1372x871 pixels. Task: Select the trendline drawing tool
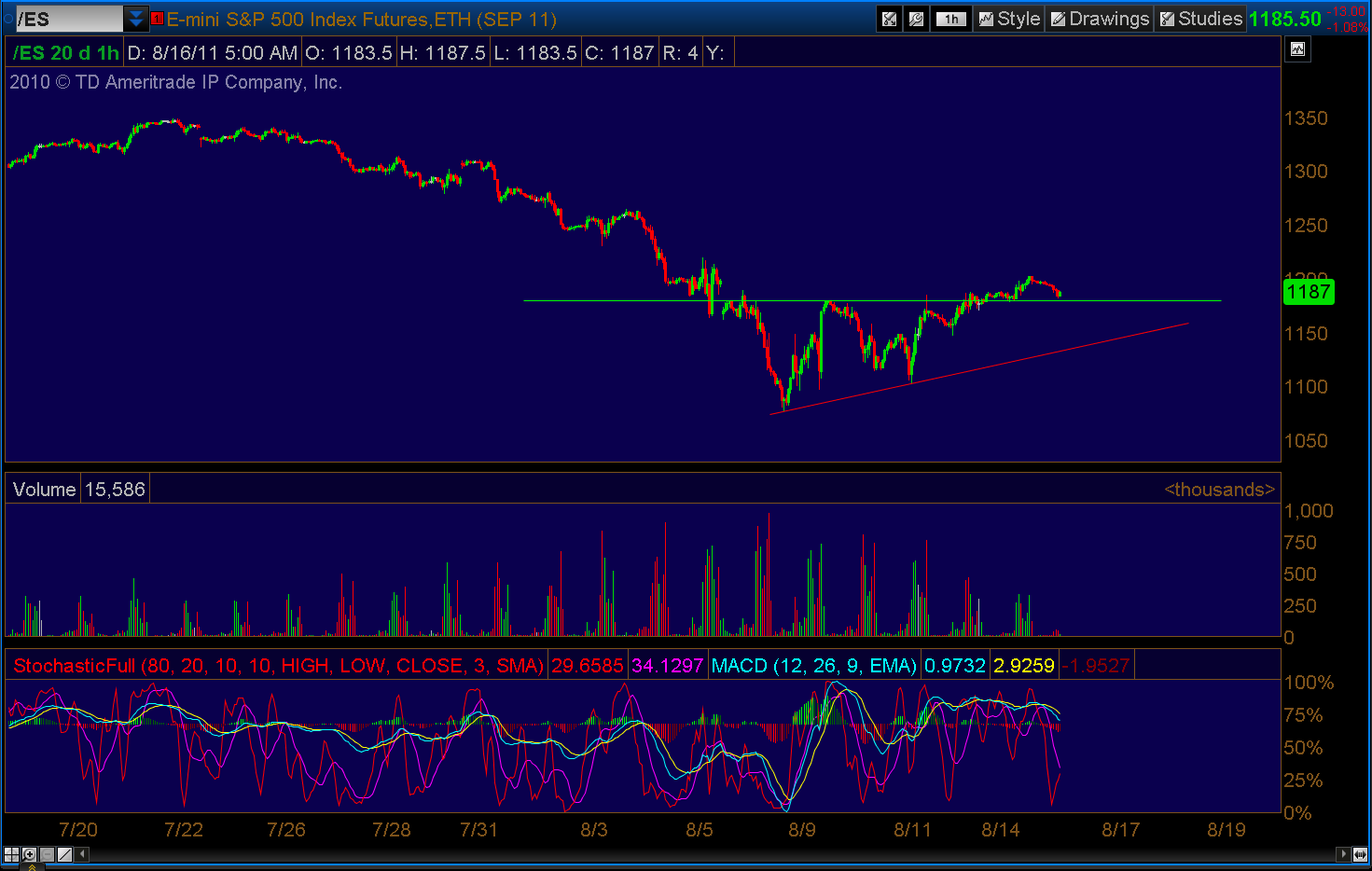(x=64, y=854)
